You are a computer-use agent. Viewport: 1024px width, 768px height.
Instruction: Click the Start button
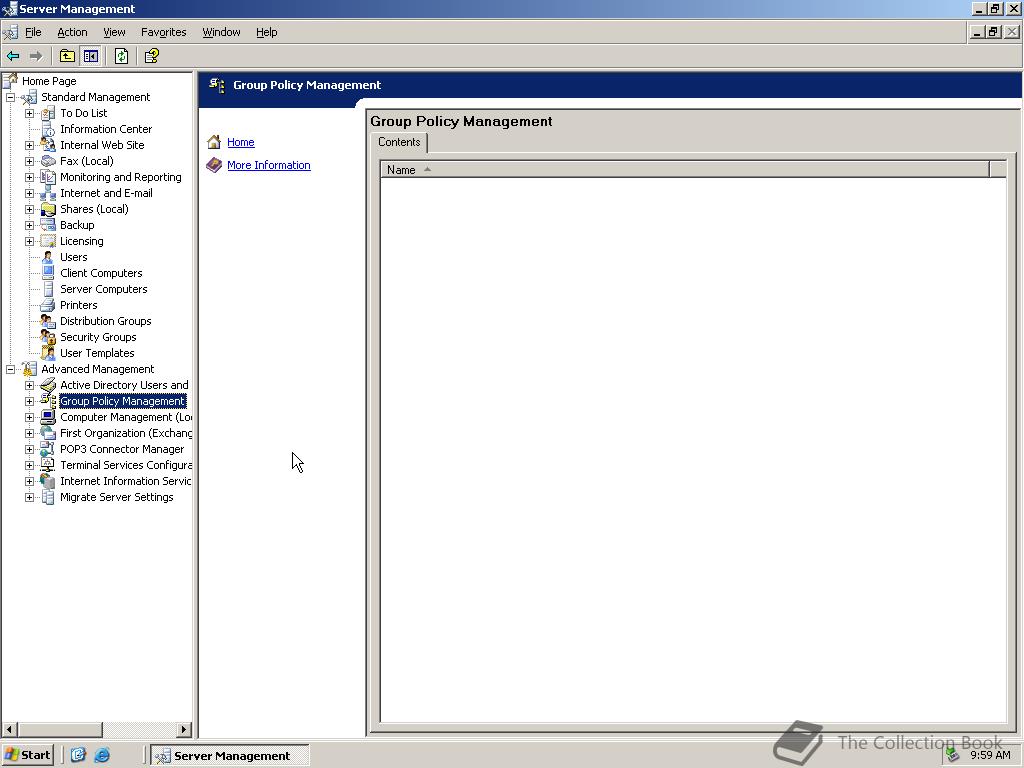pyautogui.click(x=27, y=755)
